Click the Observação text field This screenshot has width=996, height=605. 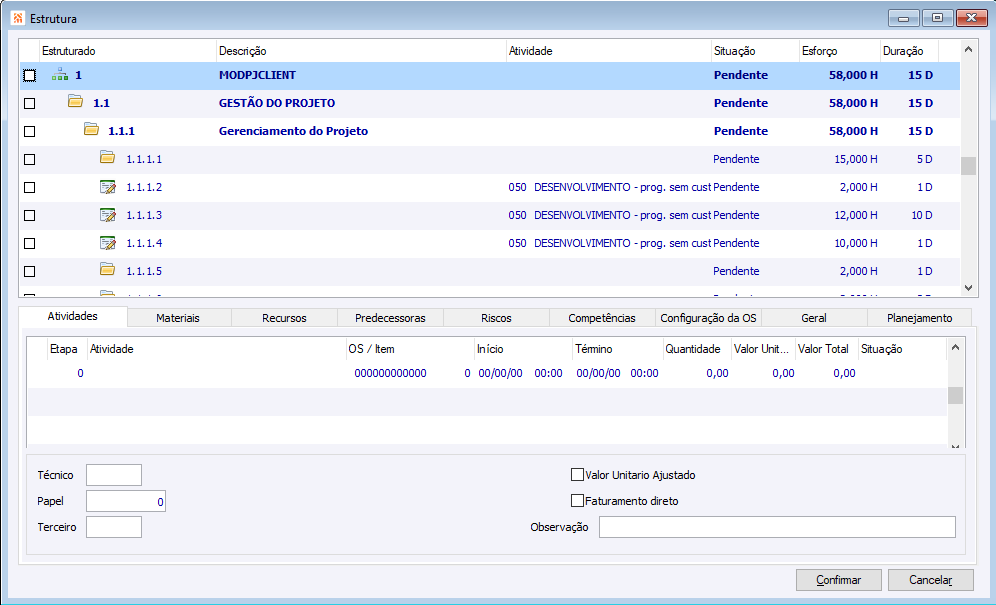pyautogui.click(x=777, y=527)
